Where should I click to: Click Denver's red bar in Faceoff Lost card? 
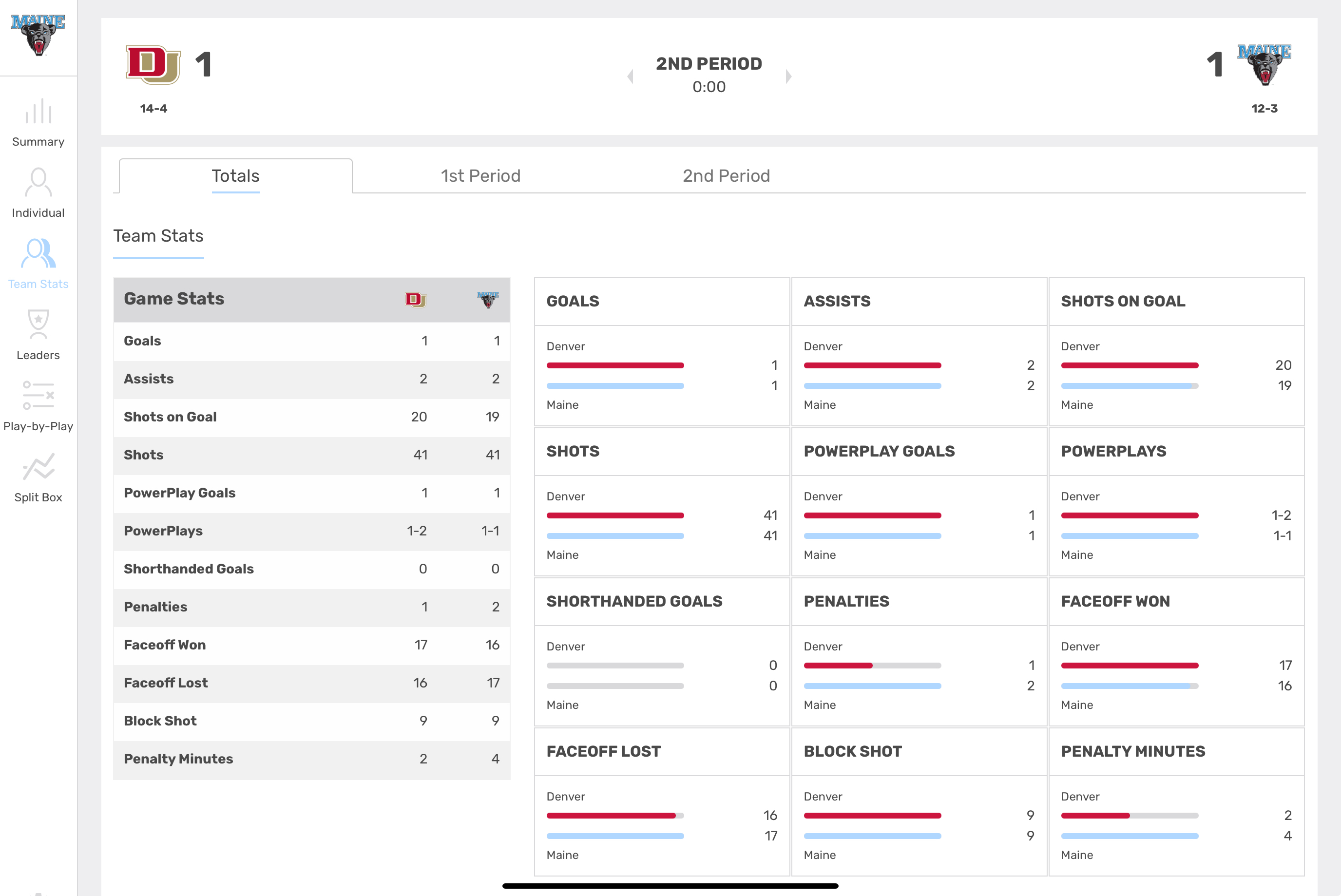[x=611, y=816]
